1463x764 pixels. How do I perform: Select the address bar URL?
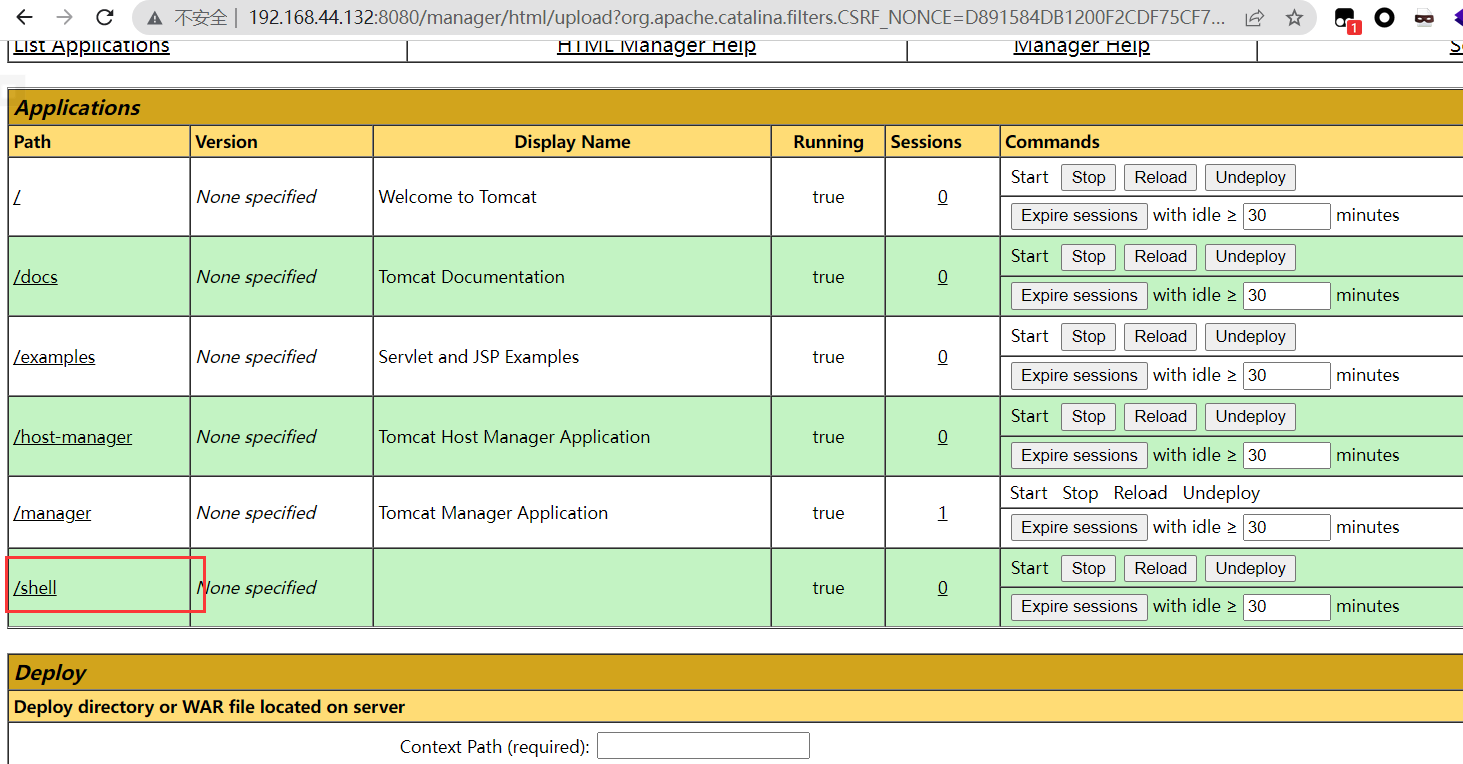click(x=735, y=18)
